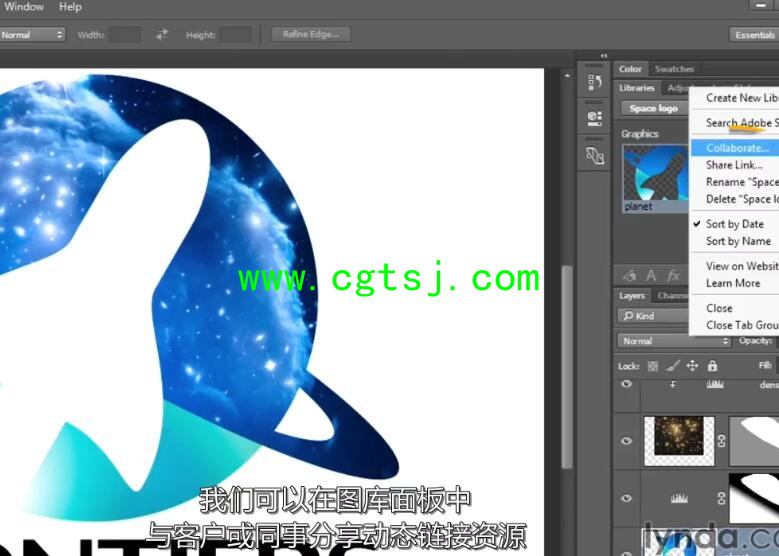This screenshot has width=779, height=556.
Task: Toggle the Sort by Date option
Action: pos(735,224)
